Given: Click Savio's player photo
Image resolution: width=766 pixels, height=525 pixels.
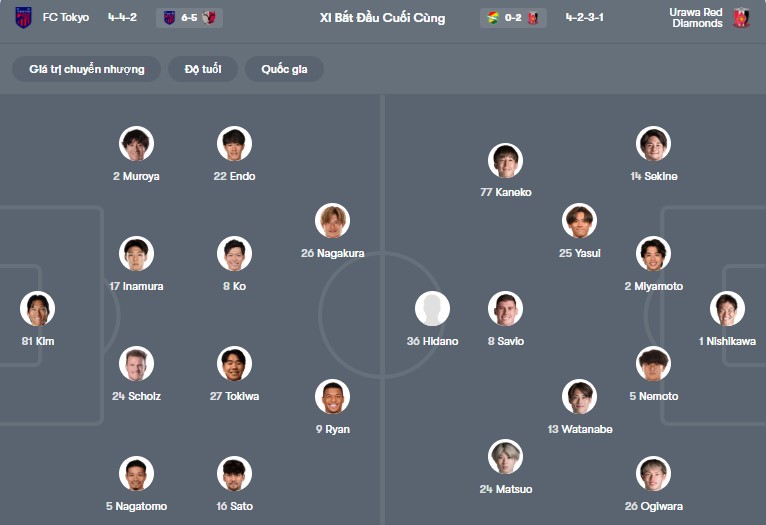Looking at the screenshot, I should click(506, 309).
